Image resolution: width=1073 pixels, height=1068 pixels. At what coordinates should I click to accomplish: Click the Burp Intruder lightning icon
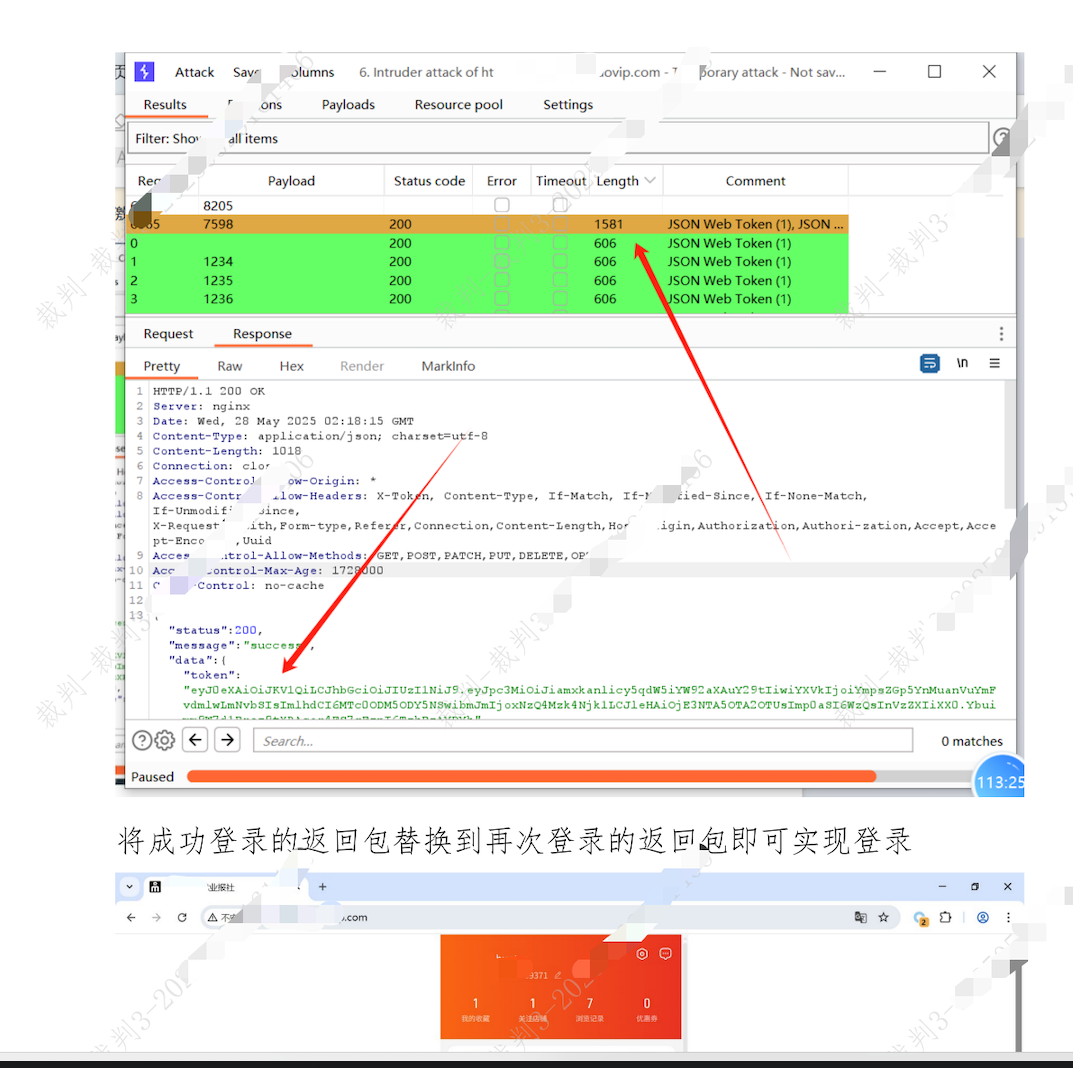tap(144, 72)
